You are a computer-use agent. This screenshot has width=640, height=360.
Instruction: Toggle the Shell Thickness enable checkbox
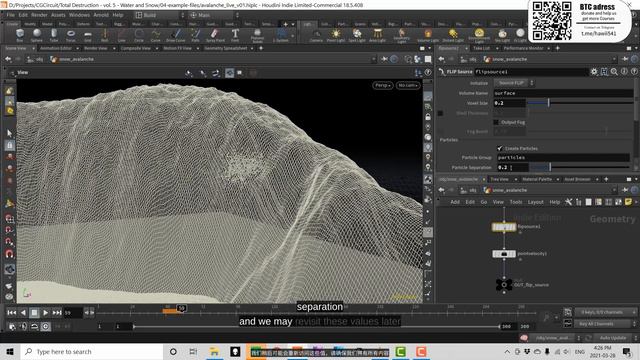[440, 113]
